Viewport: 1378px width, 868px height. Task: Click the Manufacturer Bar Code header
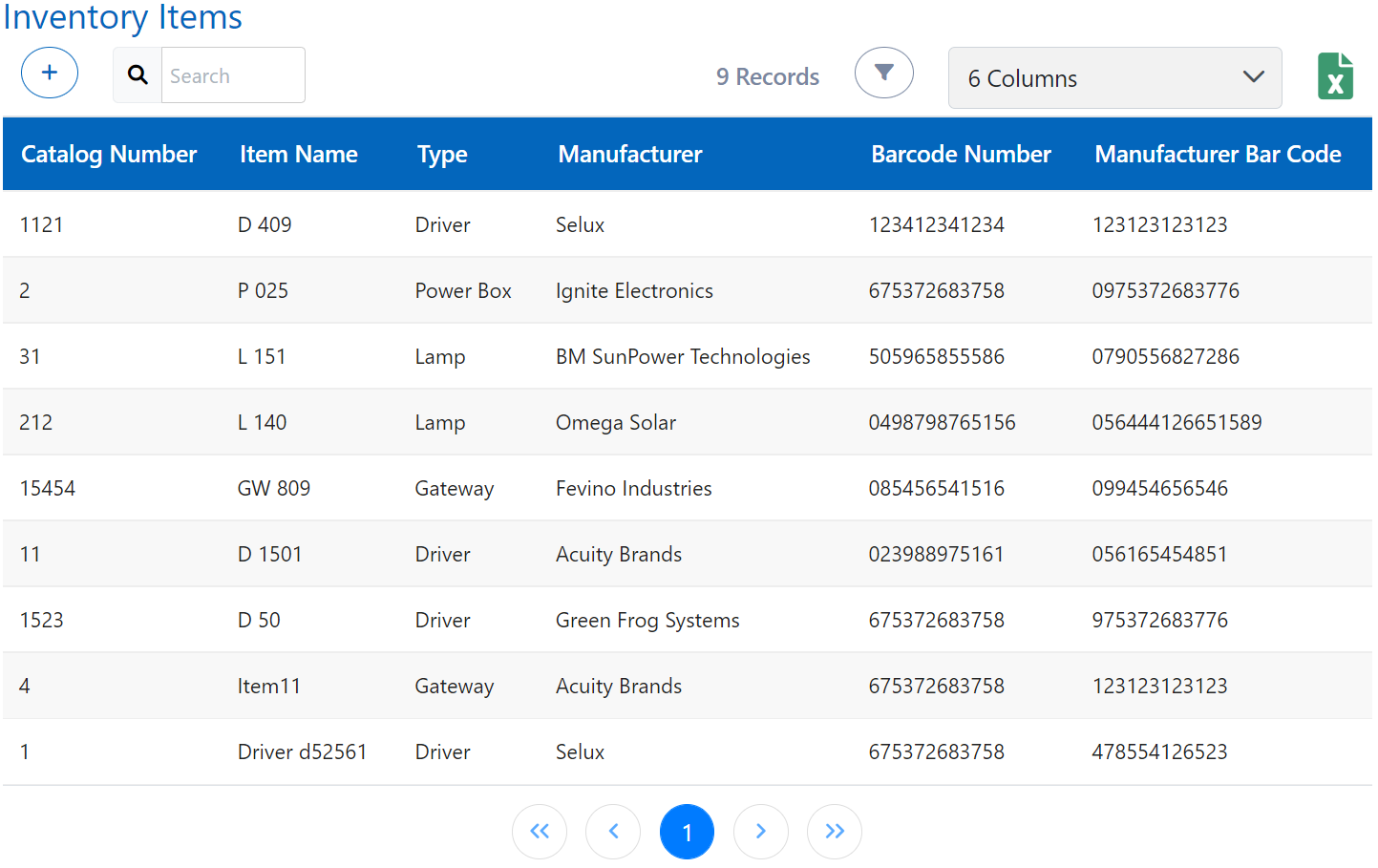point(1218,155)
